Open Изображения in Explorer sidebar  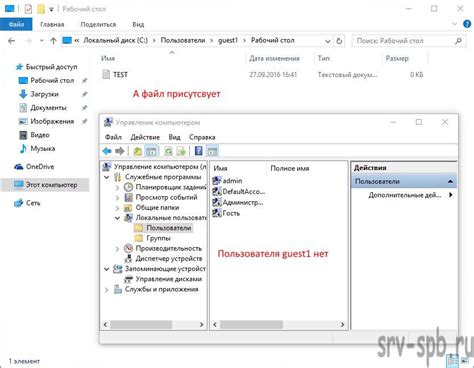point(47,121)
